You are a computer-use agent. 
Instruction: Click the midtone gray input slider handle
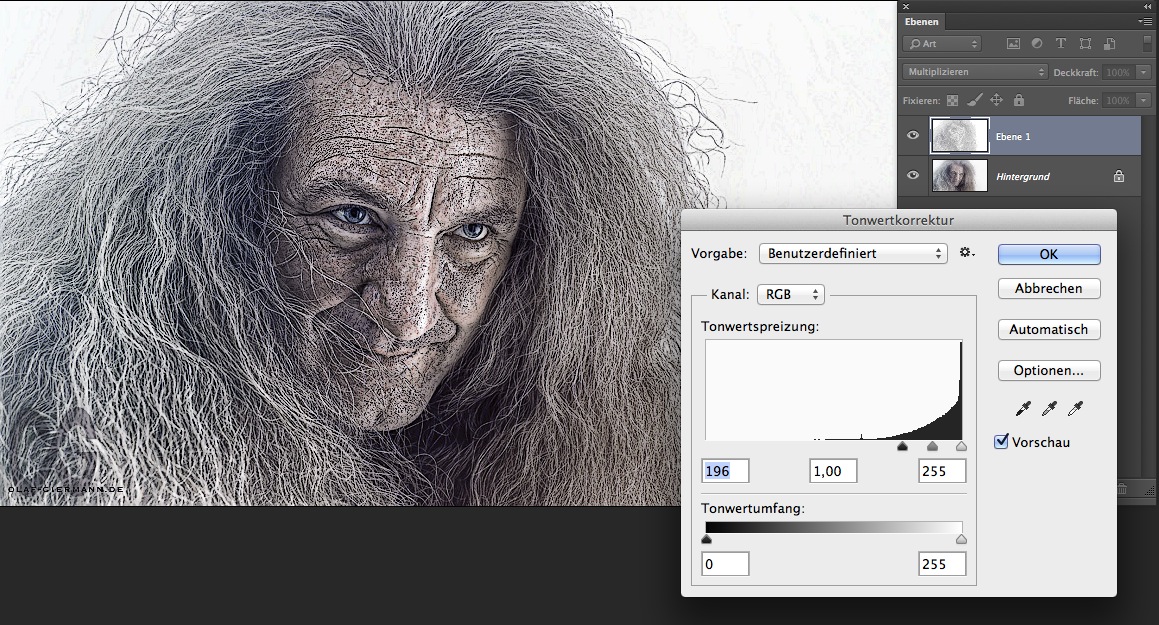[933, 446]
